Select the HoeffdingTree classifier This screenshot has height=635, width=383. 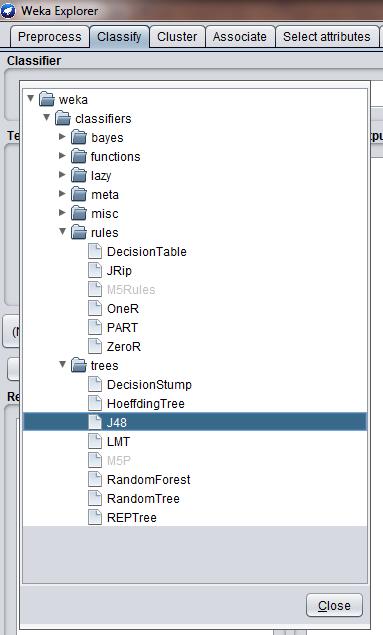tap(146, 403)
